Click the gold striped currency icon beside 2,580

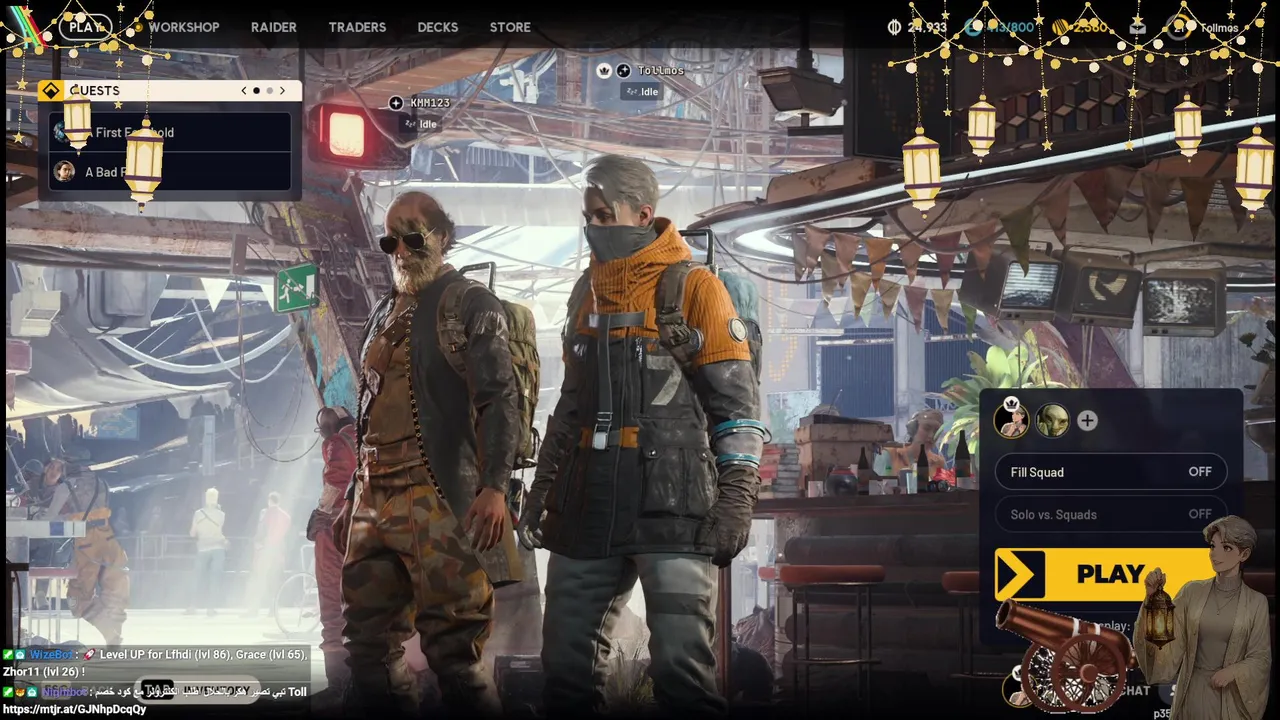(x=1060, y=27)
